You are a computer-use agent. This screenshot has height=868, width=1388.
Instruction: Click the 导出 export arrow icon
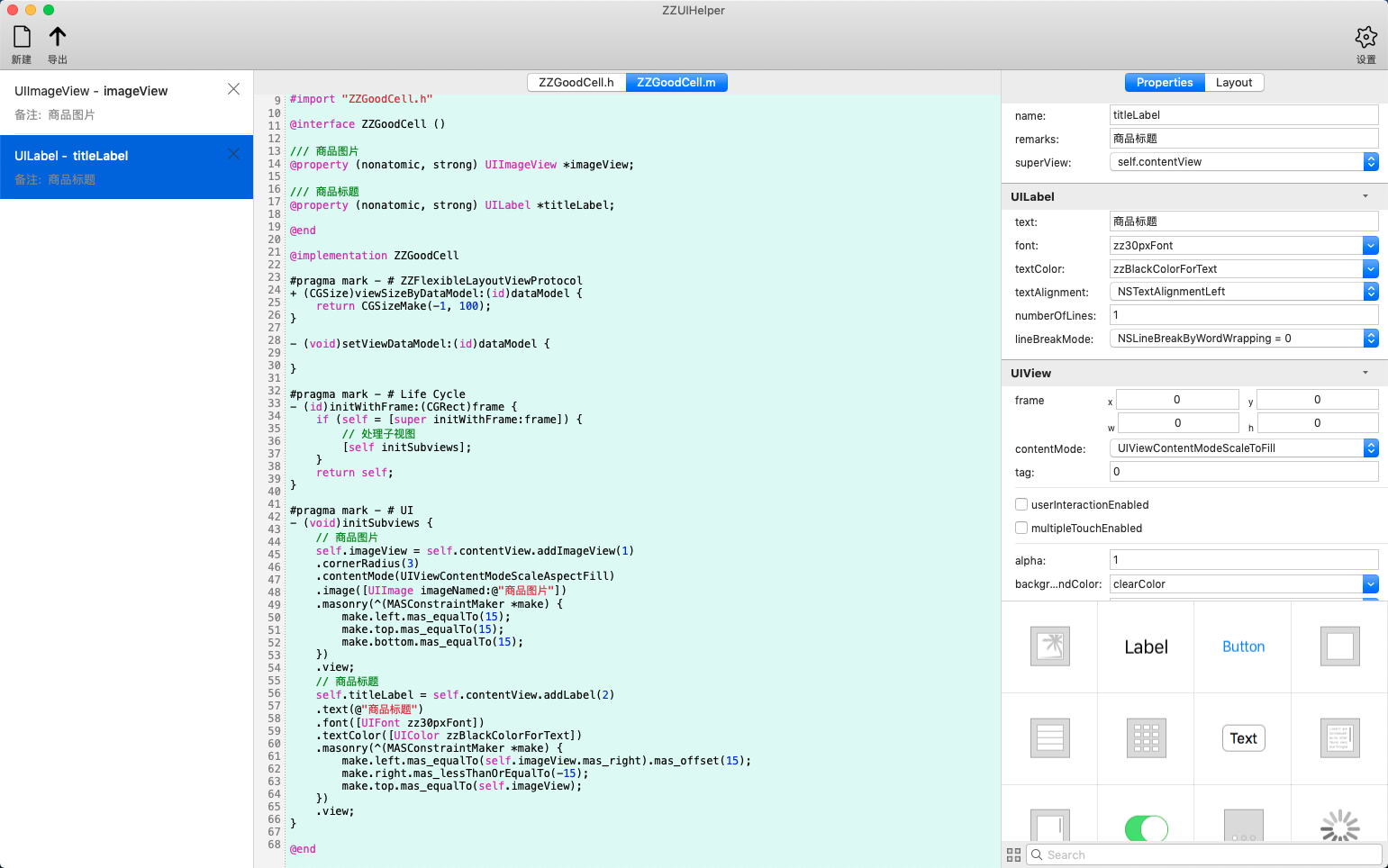point(58,37)
